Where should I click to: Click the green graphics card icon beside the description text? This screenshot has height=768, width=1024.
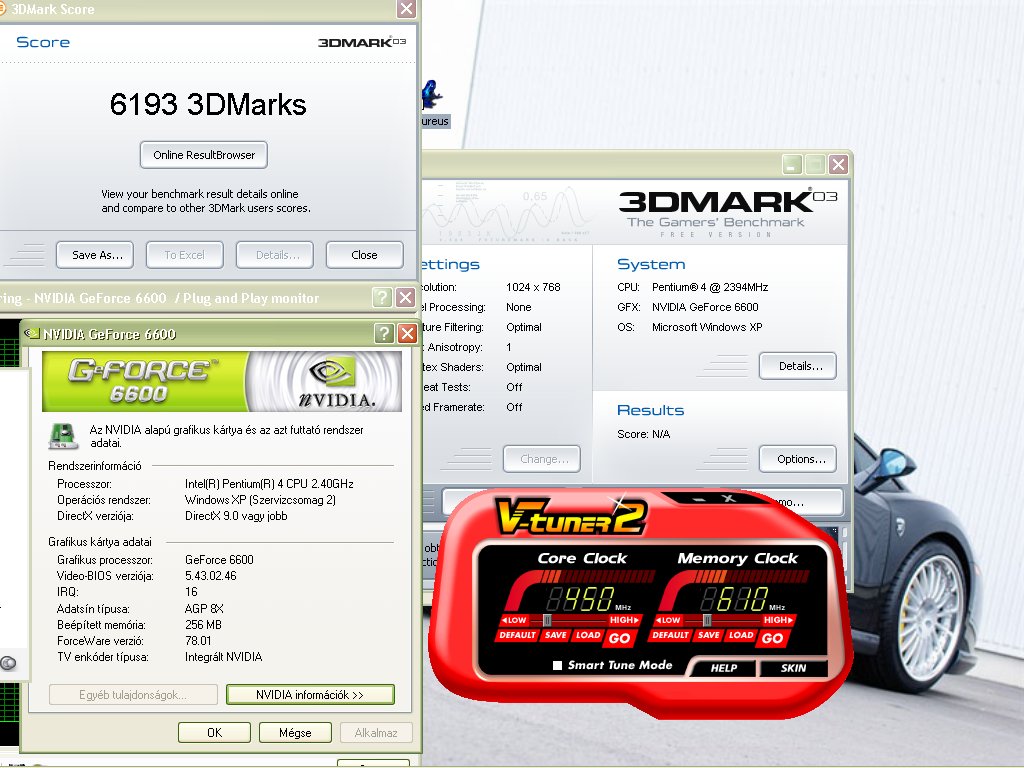click(x=63, y=436)
